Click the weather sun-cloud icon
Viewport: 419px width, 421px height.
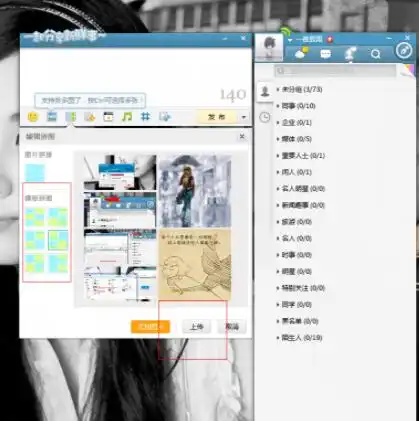[301, 53]
